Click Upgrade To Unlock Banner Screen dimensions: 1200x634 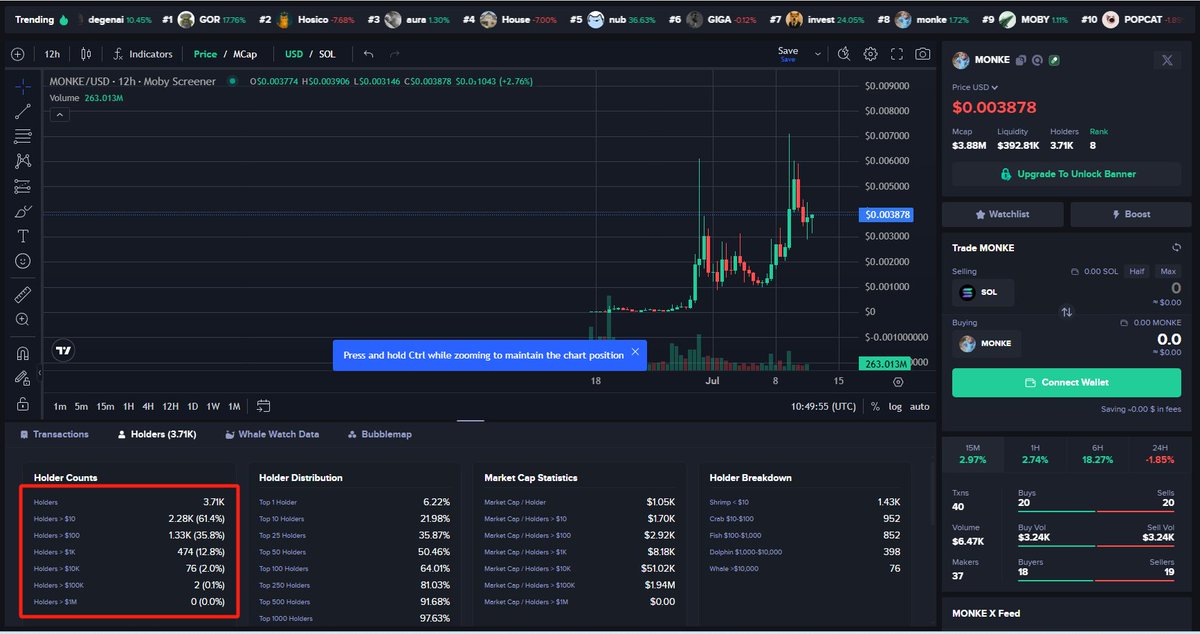[x=1067, y=174]
